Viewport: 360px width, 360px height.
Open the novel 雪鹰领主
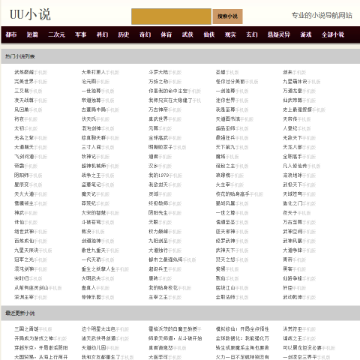click(x=24, y=203)
